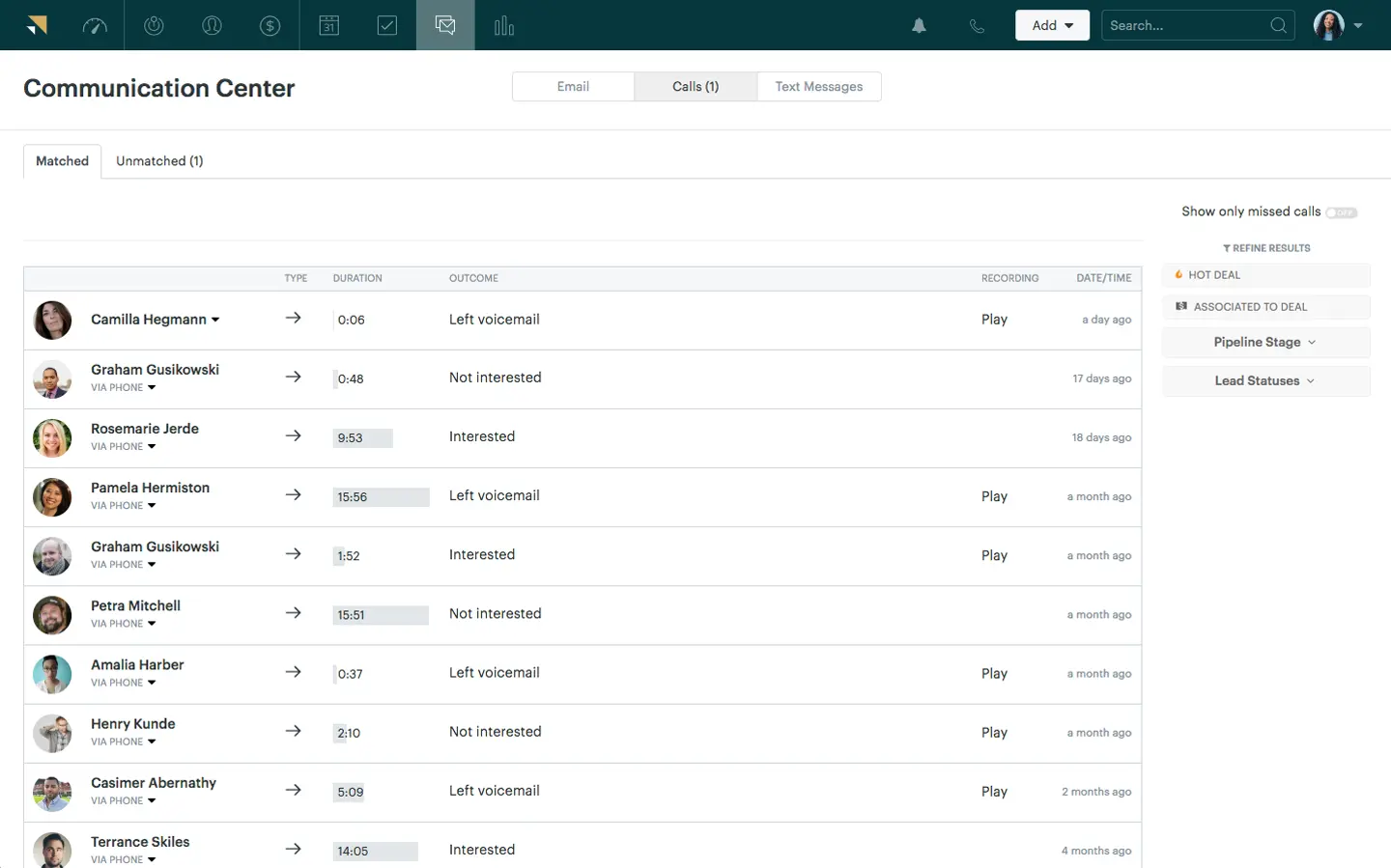Expand Camilla Hegmann's name dropdown
The width and height of the screenshot is (1391, 868).
pos(214,319)
